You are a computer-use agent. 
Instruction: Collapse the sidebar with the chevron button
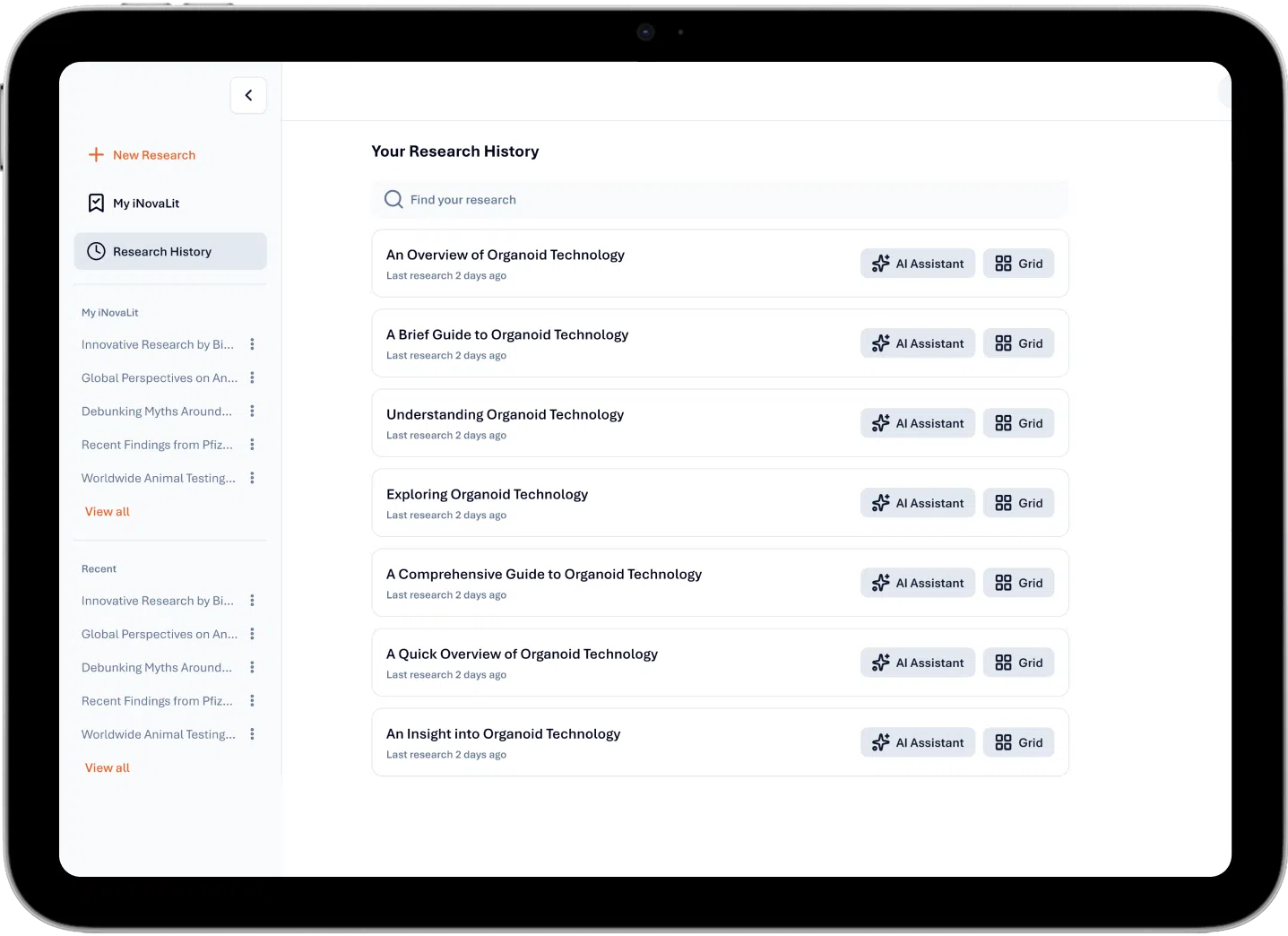coord(248,95)
